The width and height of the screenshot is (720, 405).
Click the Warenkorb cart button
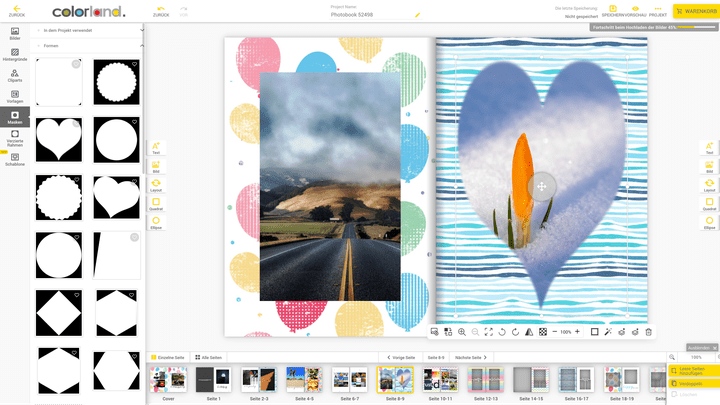(695, 11)
